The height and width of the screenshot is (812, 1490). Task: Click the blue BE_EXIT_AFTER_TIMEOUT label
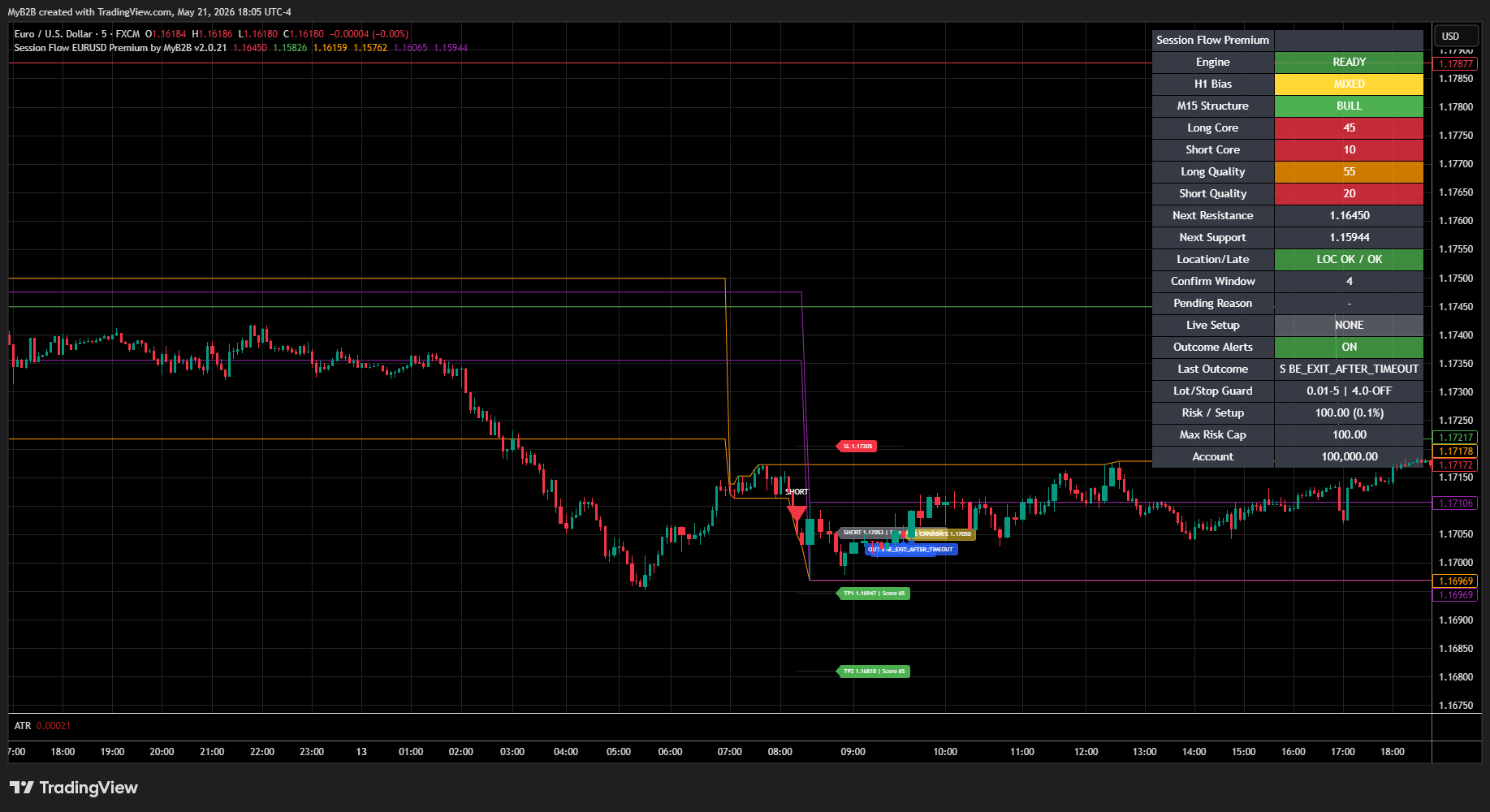(911, 550)
